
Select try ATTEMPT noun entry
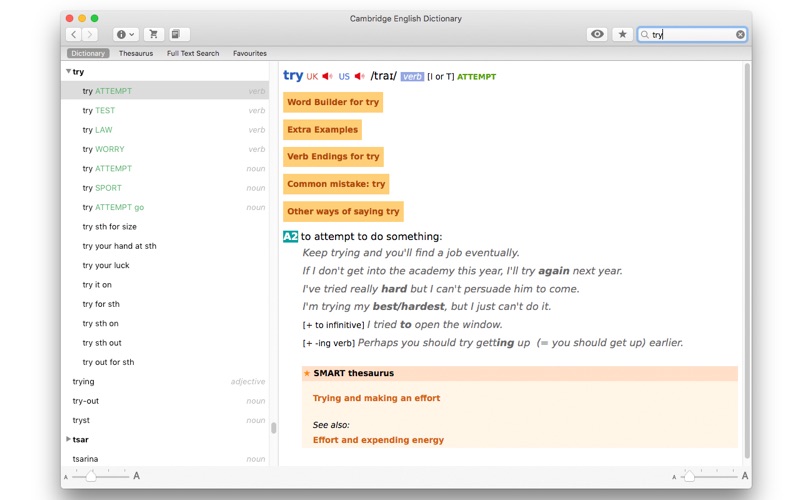[x=165, y=168]
